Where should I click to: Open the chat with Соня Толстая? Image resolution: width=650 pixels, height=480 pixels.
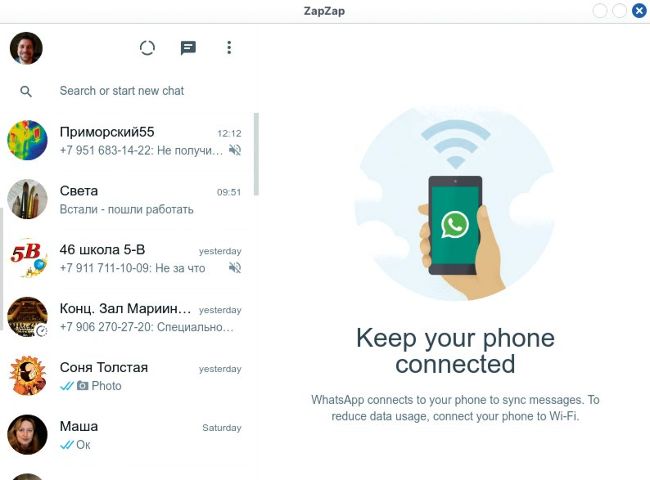click(126, 376)
